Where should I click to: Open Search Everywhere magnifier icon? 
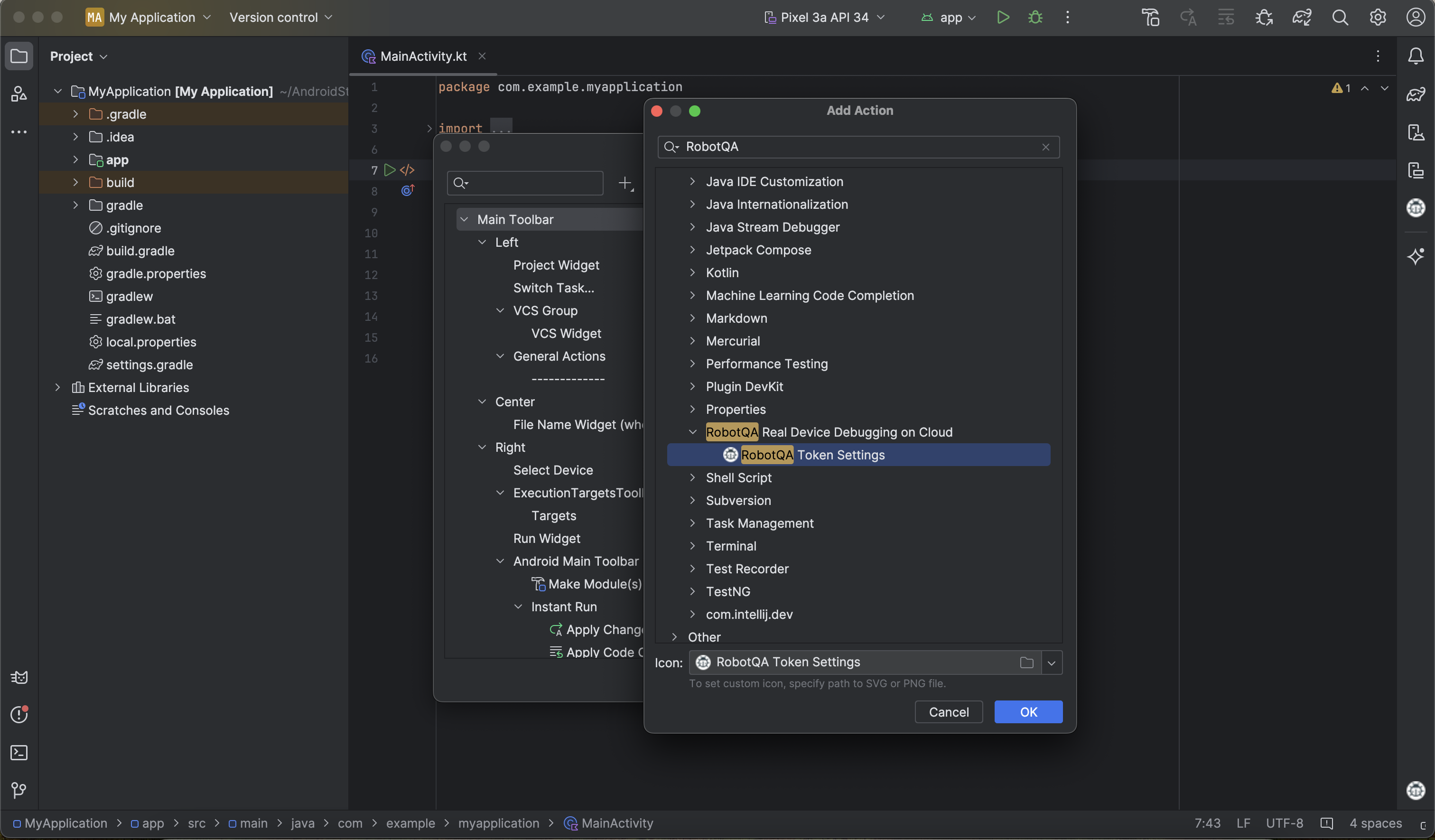pyautogui.click(x=1339, y=17)
